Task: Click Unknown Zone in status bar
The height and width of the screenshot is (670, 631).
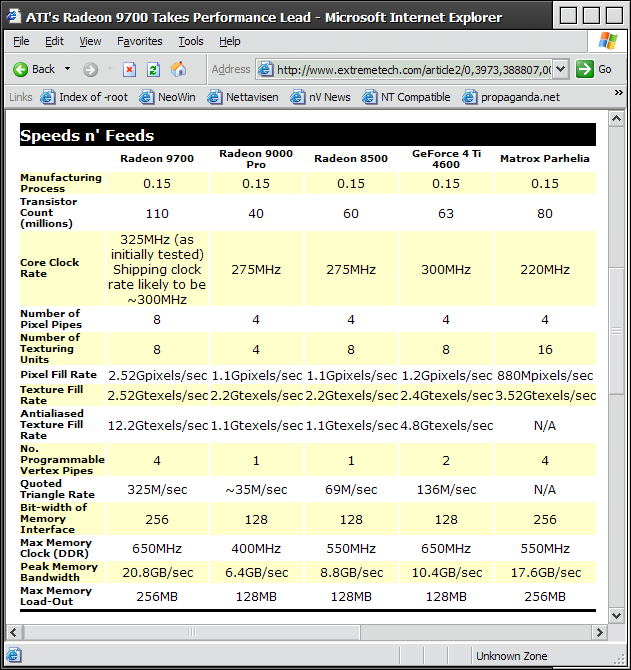Action: [x=511, y=656]
